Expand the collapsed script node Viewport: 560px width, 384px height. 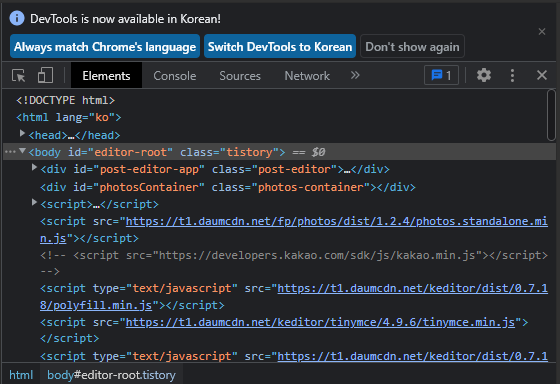[34, 203]
